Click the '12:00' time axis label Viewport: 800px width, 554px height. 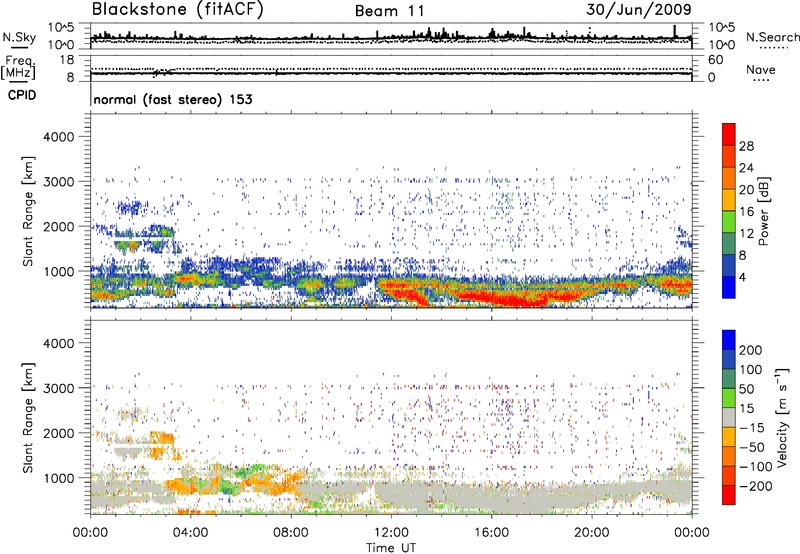pyautogui.click(x=391, y=533)
